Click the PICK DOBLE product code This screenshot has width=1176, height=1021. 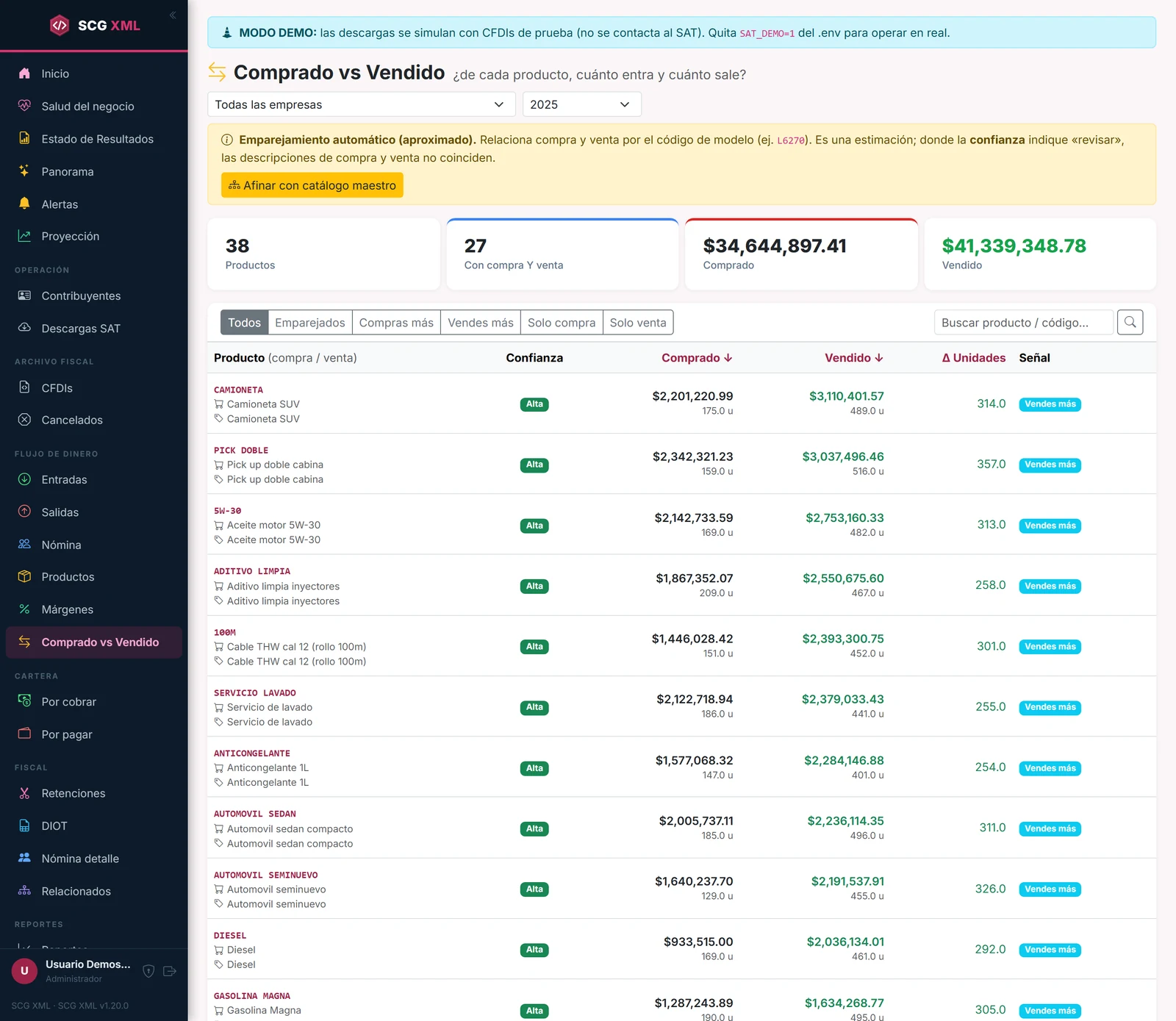pyautogui.click(x=241, y=450)
